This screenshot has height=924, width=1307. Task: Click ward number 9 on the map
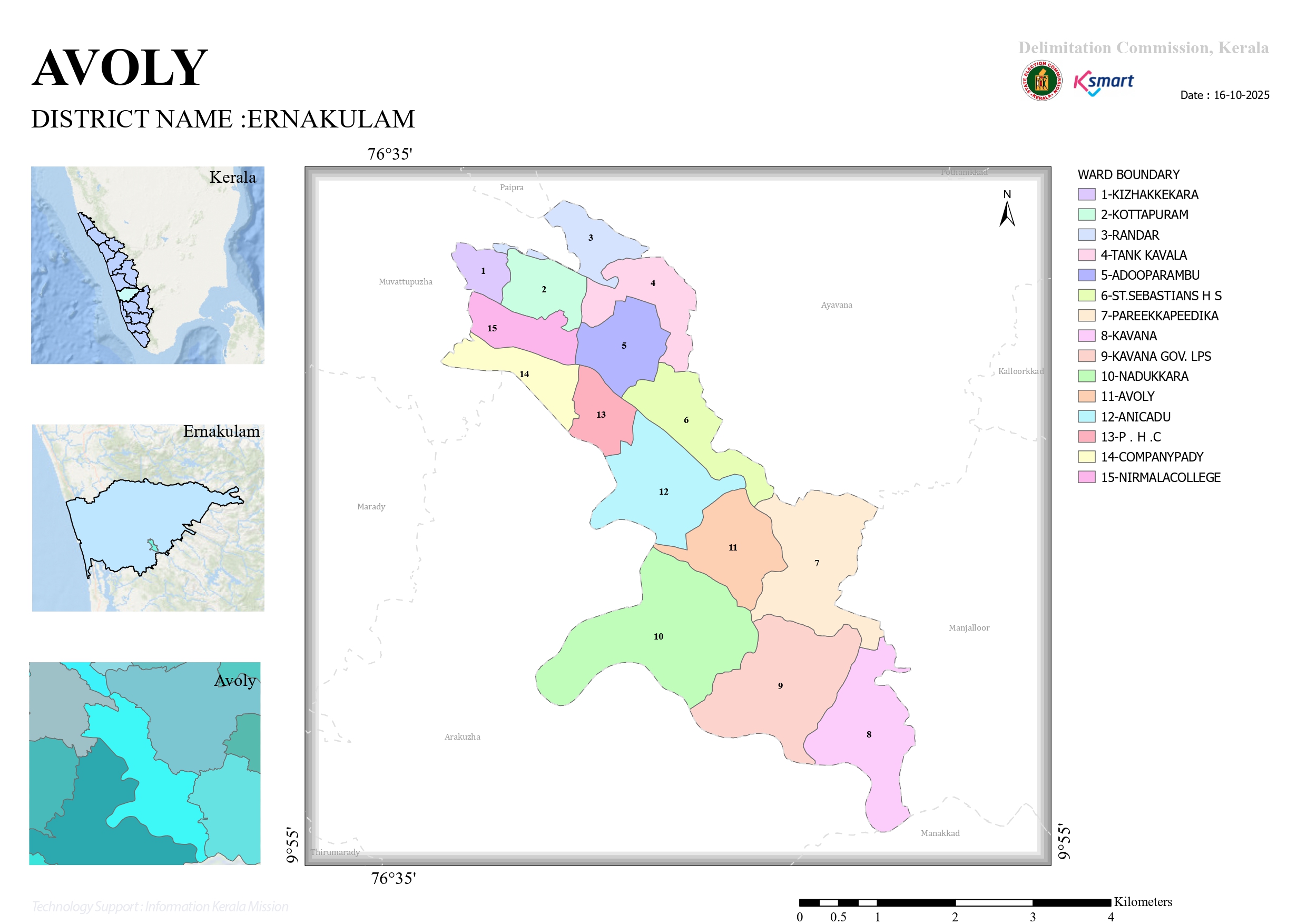tap(780, 686)
